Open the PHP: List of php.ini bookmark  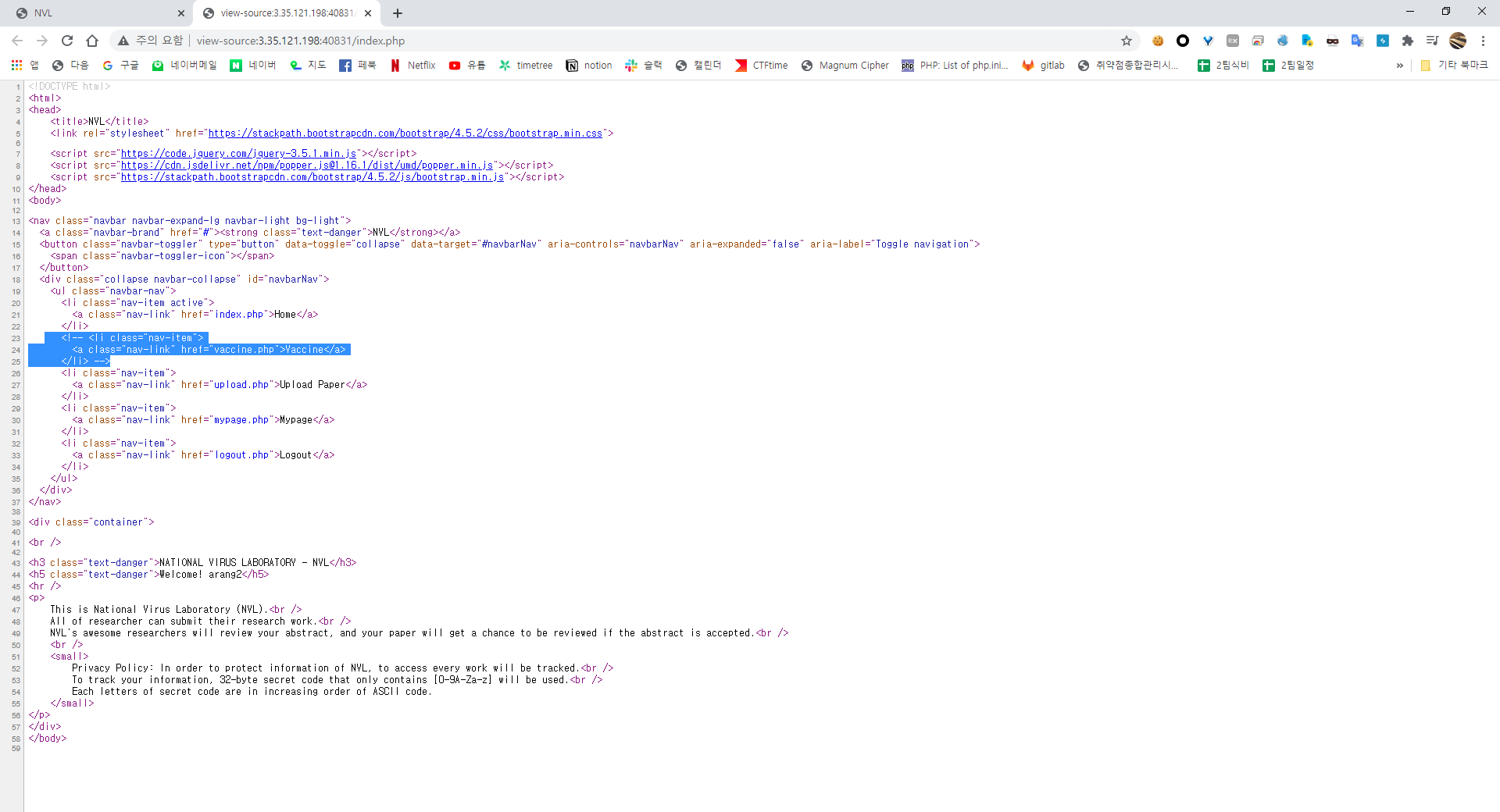coord(955,66)
